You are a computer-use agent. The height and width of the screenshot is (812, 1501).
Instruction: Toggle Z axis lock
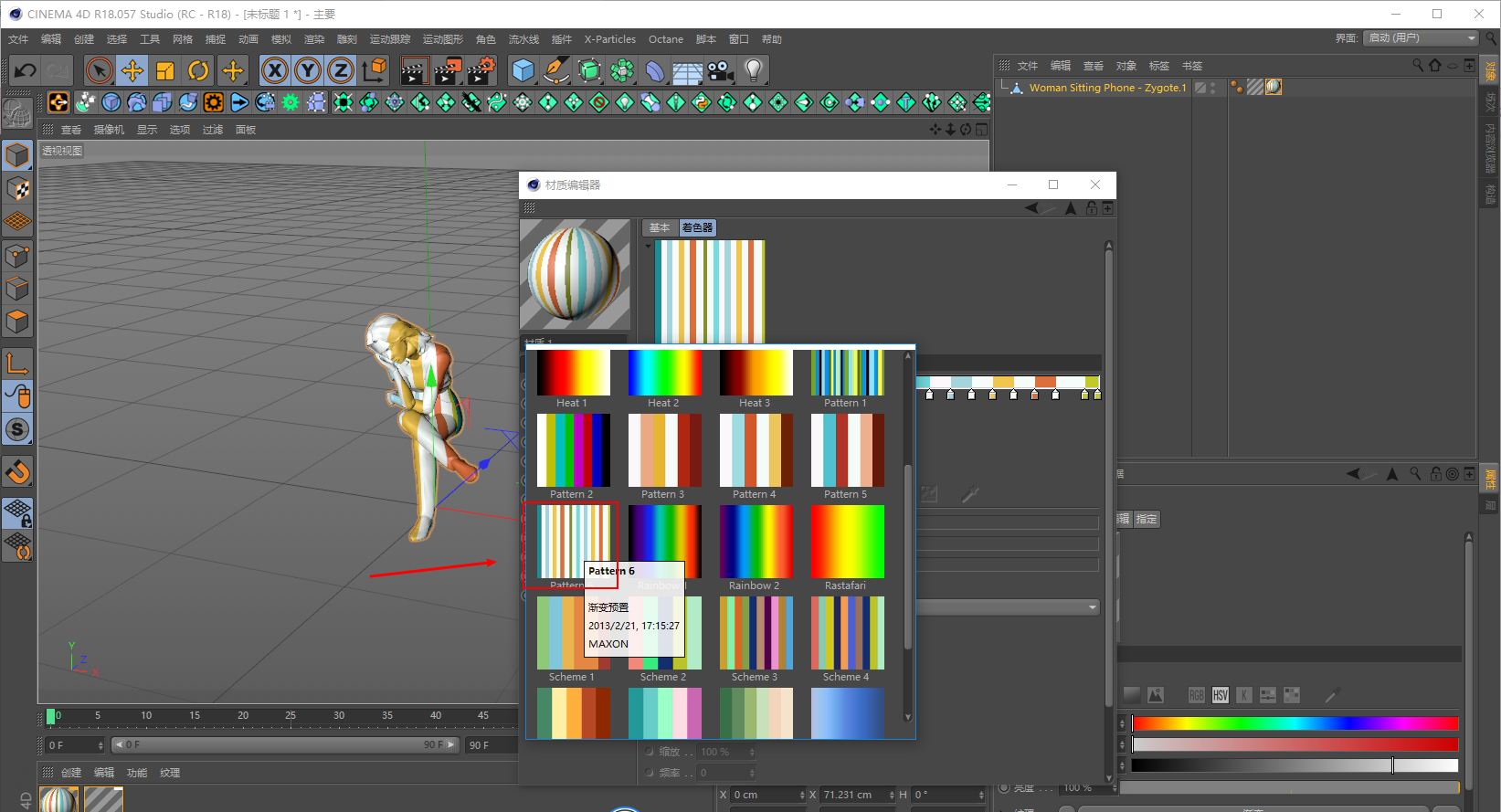tap(341, 70)
